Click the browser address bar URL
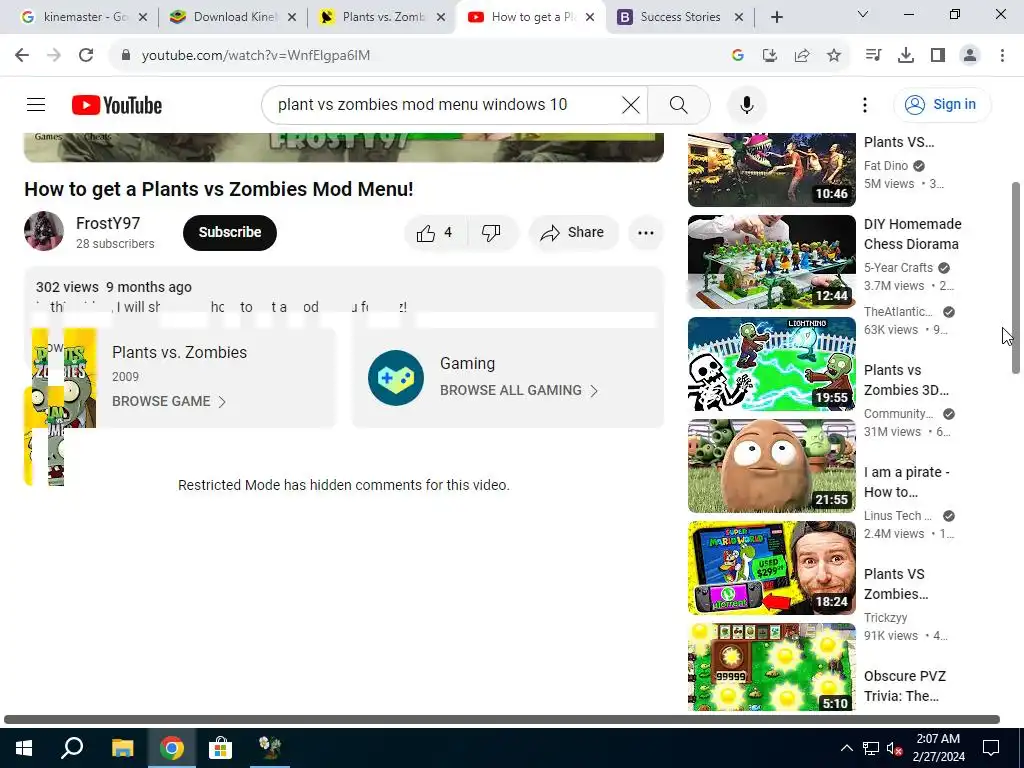 256,56
